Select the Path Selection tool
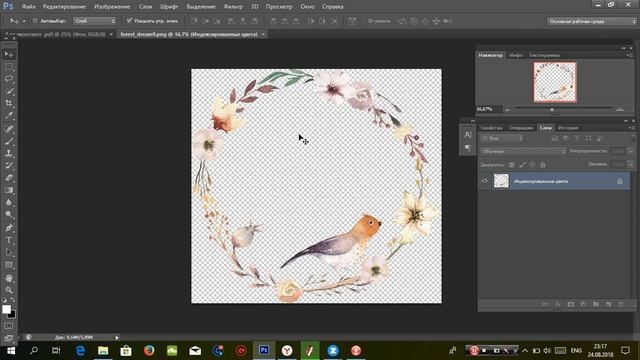This screenshot has width=640, height=360. pyautogui.click(x=9, y=253)
